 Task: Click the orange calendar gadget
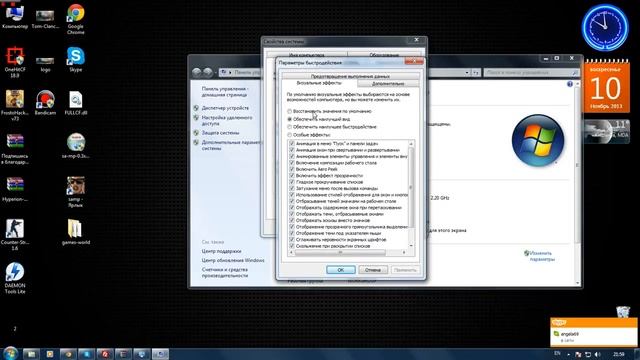[x=606, y=87]
